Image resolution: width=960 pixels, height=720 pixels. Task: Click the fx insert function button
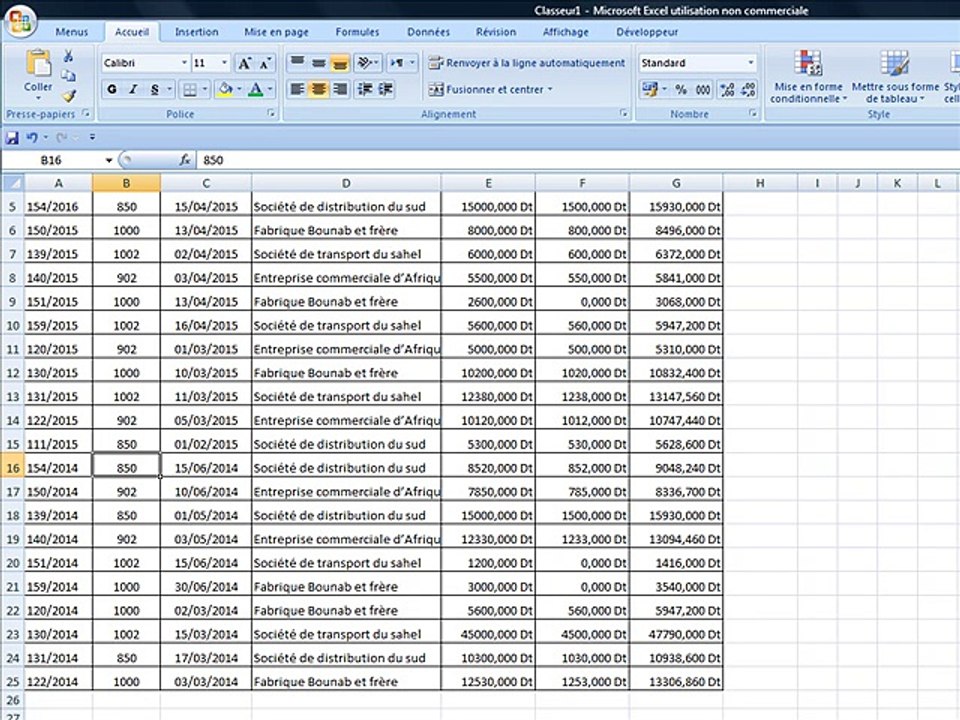[184, 160]
